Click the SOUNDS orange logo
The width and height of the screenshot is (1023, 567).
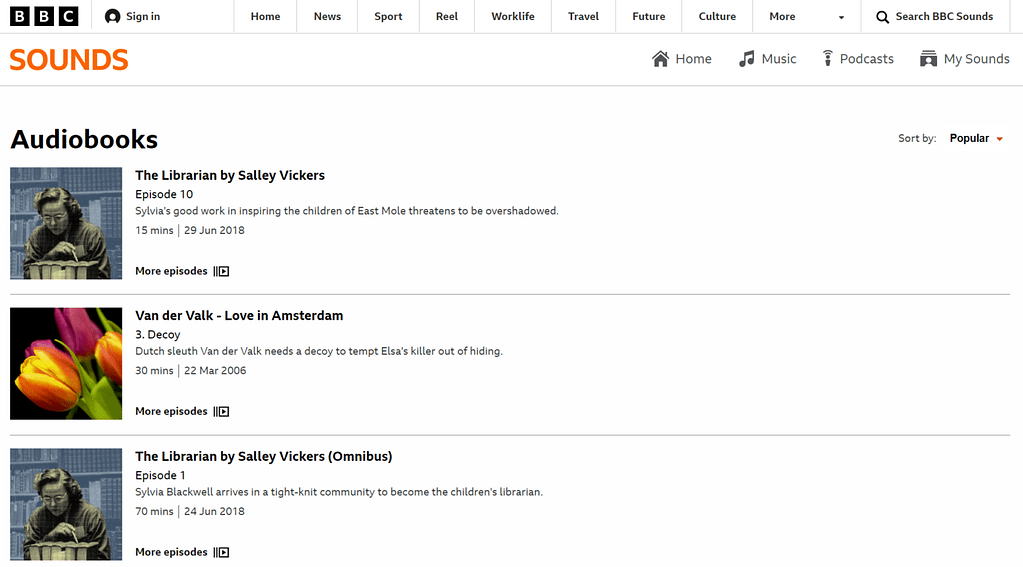(x=69, y=60)
